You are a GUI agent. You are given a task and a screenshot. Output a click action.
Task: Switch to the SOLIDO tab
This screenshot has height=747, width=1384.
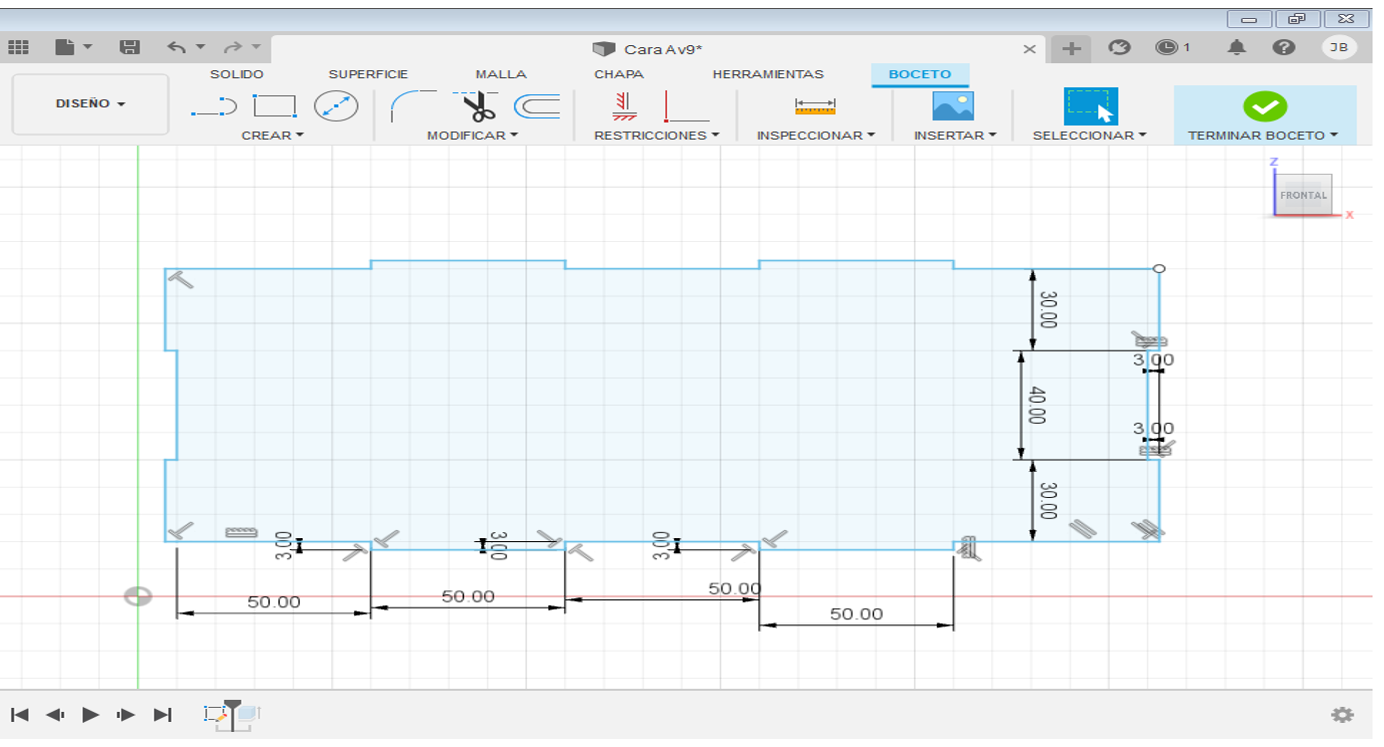click(x=237, y=74)
